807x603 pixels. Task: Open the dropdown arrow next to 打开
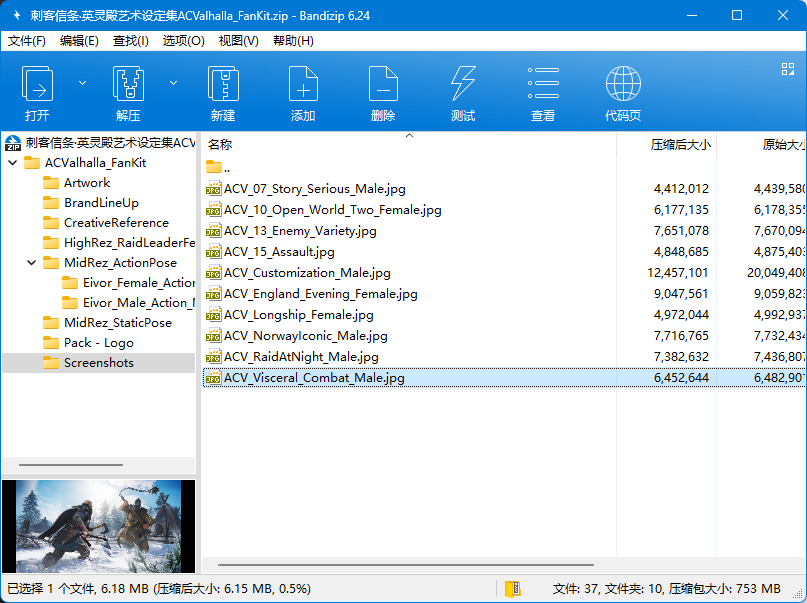(x=82, y=83)
